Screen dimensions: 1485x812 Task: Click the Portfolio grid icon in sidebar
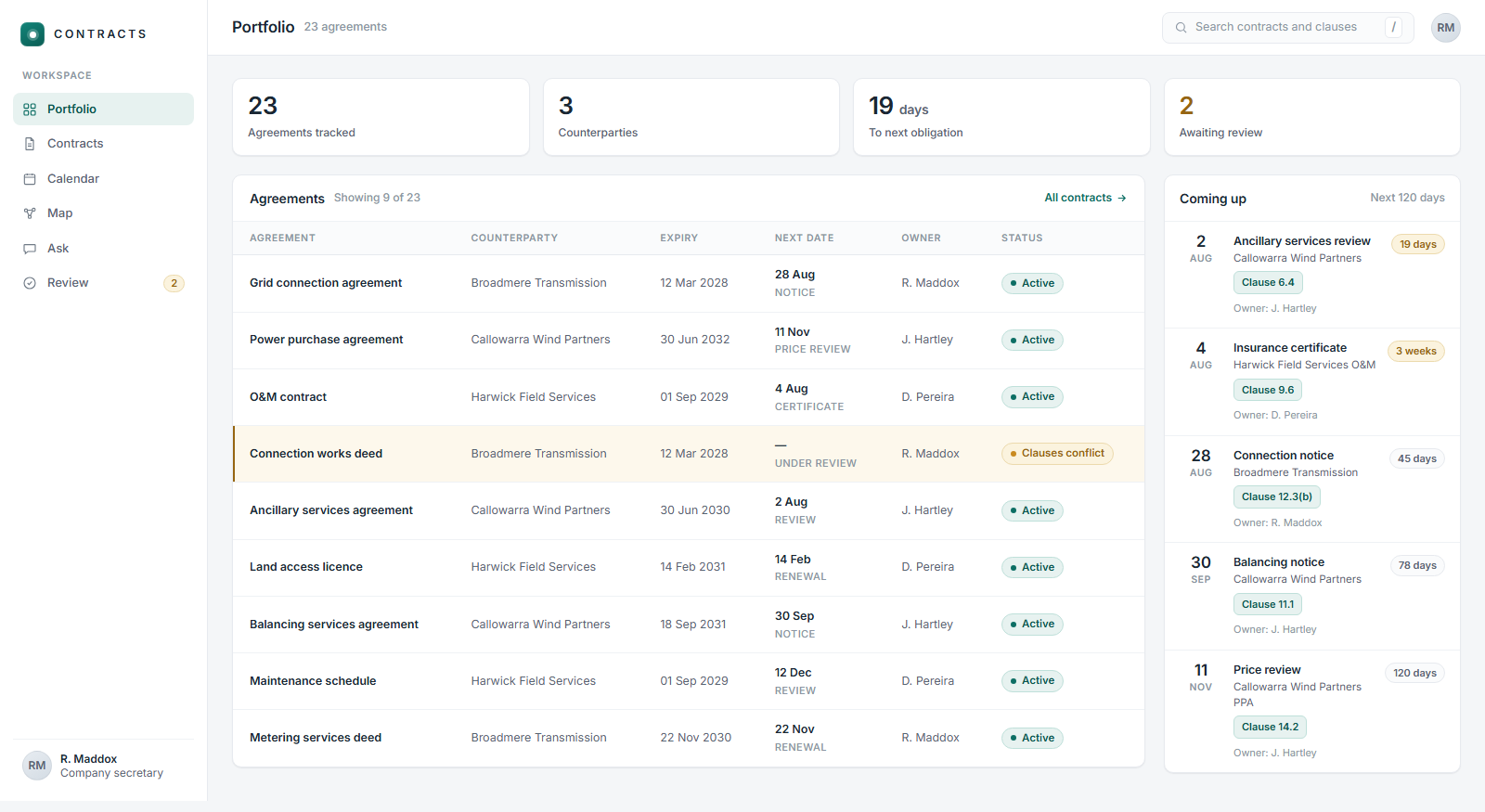pos(30,110)
